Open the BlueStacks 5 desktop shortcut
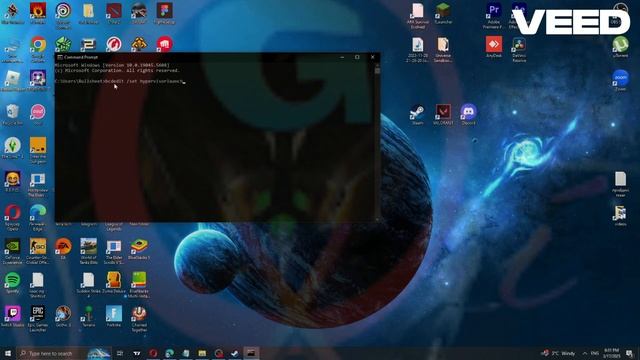 click(x=139, y=249)
